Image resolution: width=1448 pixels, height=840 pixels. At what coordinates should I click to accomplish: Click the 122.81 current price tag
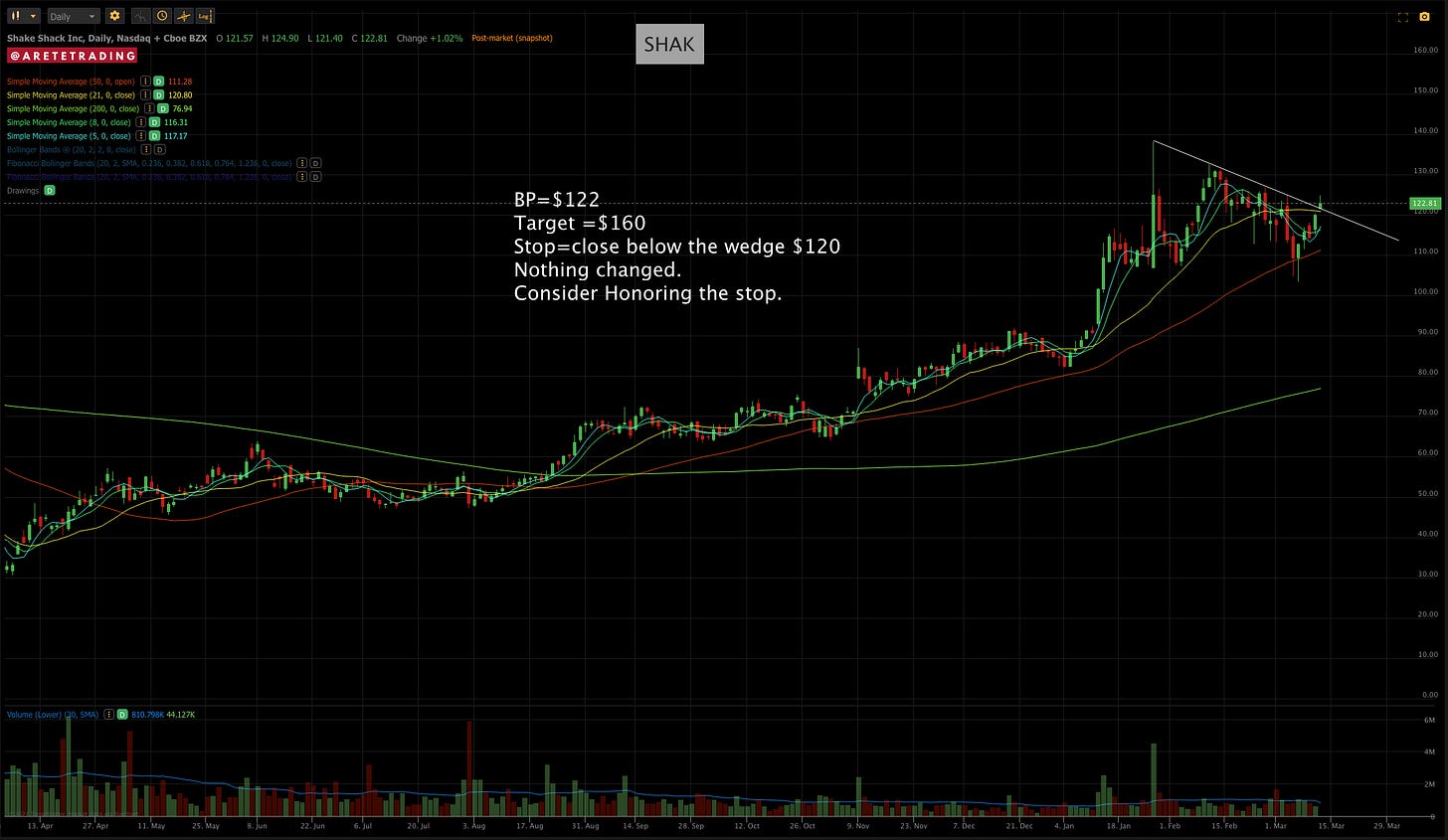[1423, 203]
